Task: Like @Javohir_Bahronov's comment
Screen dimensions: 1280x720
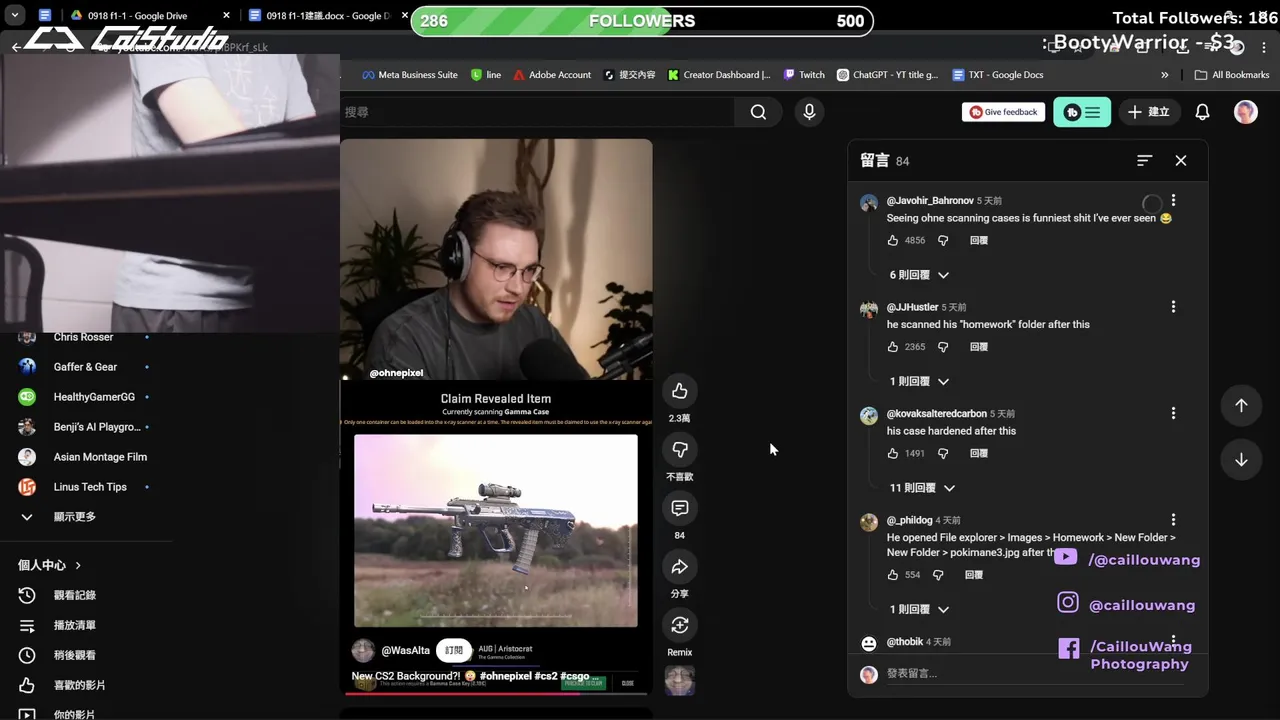Action: tap(893, 241)
